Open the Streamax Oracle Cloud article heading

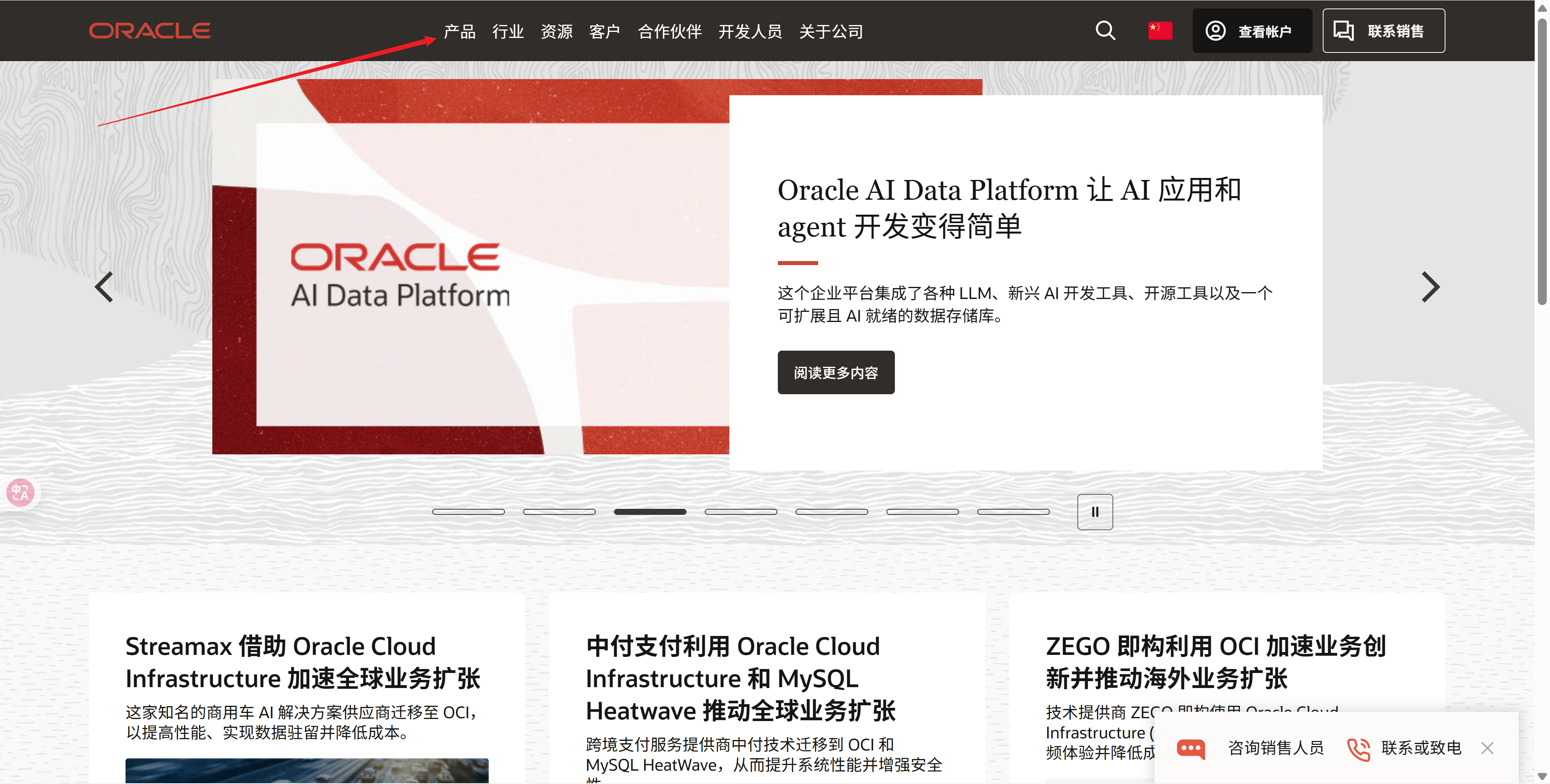(x=303, y=663)
